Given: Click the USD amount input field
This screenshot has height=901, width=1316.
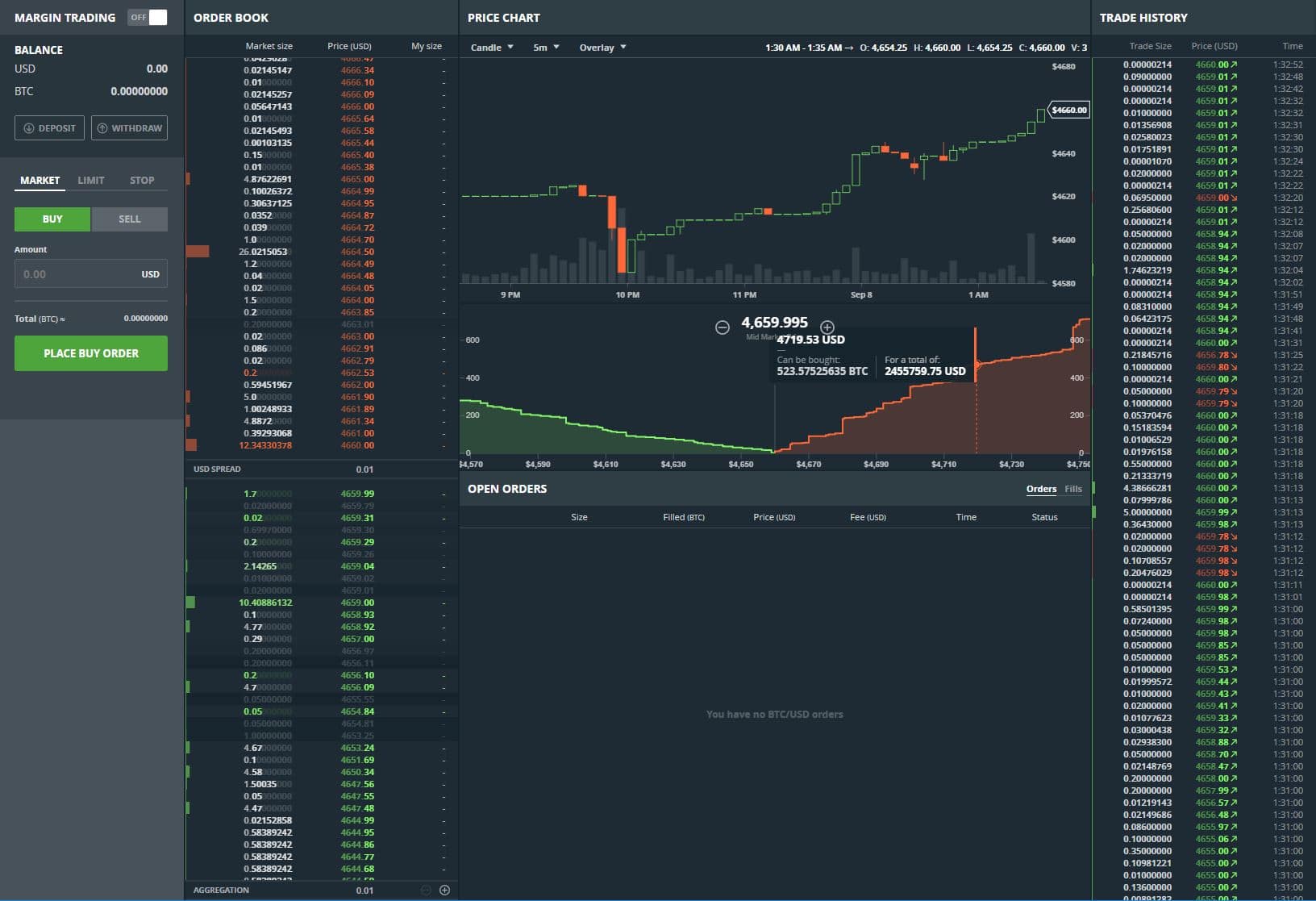Looking at the screenshot, I should (x=90, y=273).
